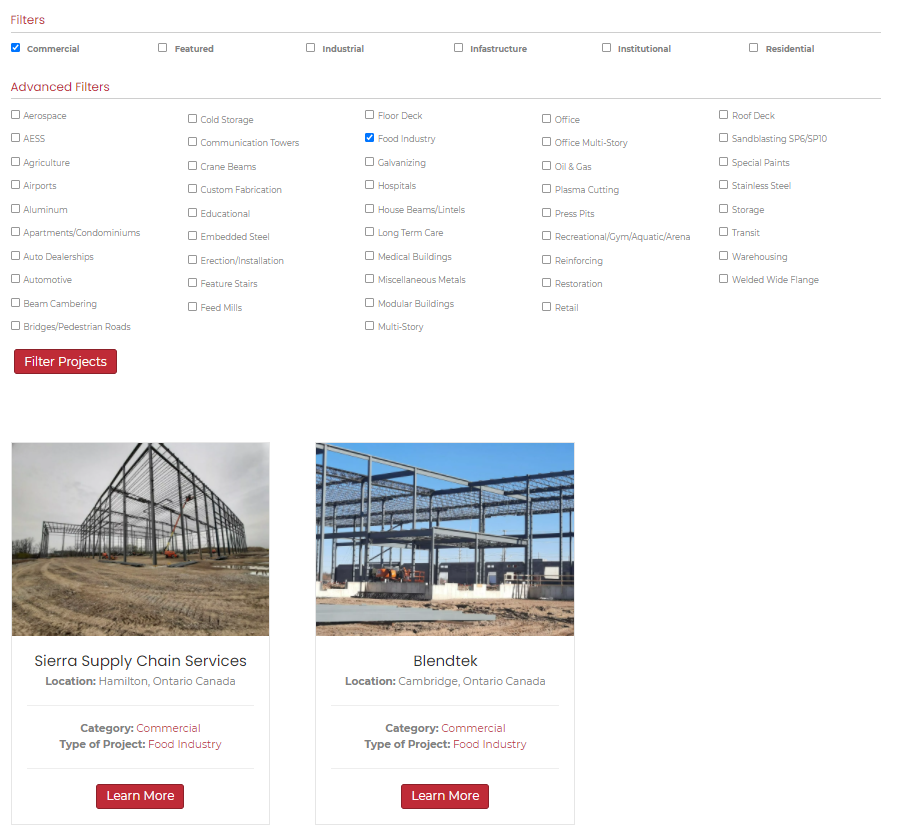Viewport: 902px width, 832px height.
Task: Enable Special Paints checkbox
Action: click(724, 162)
